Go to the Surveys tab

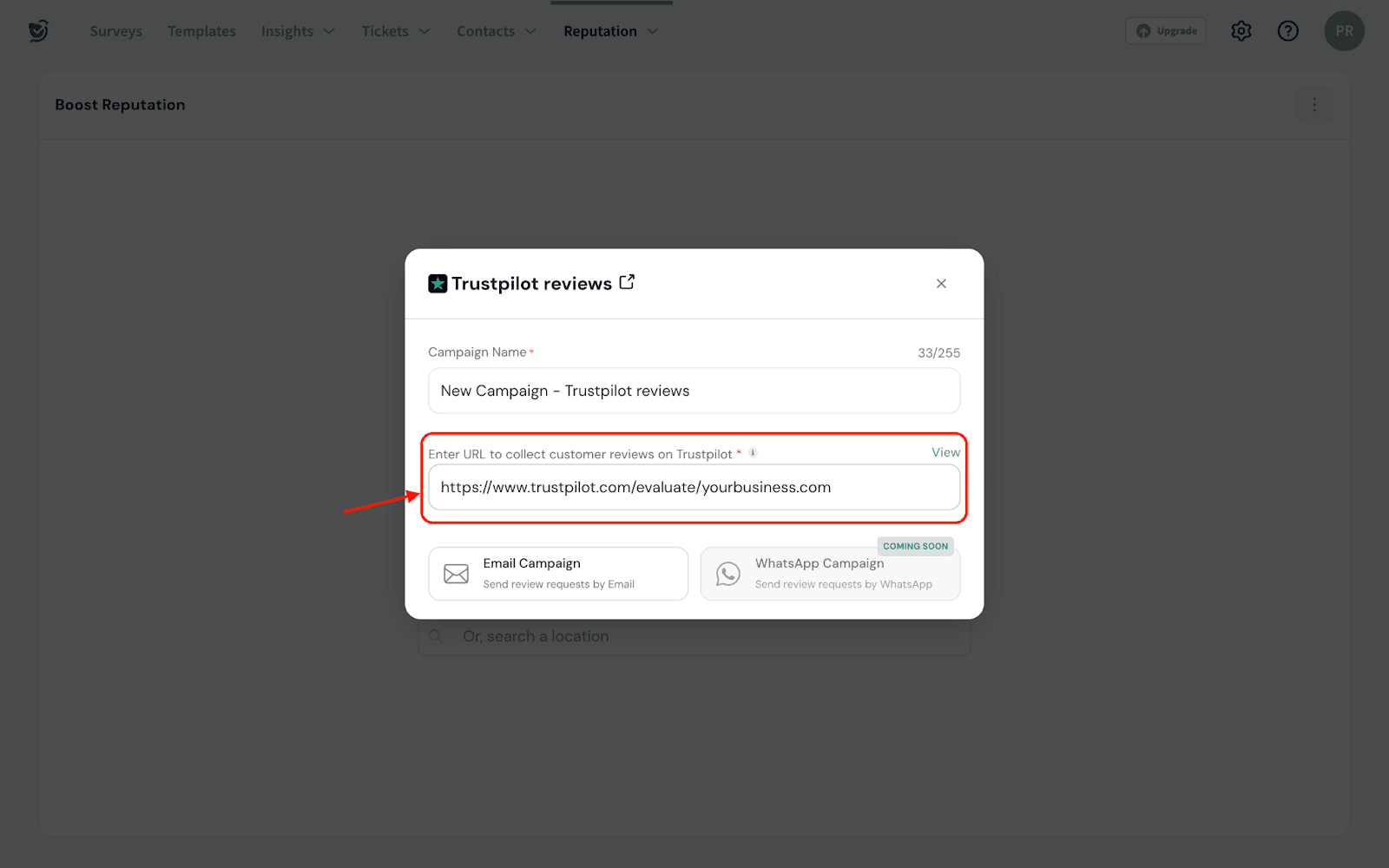click(115, 31)
